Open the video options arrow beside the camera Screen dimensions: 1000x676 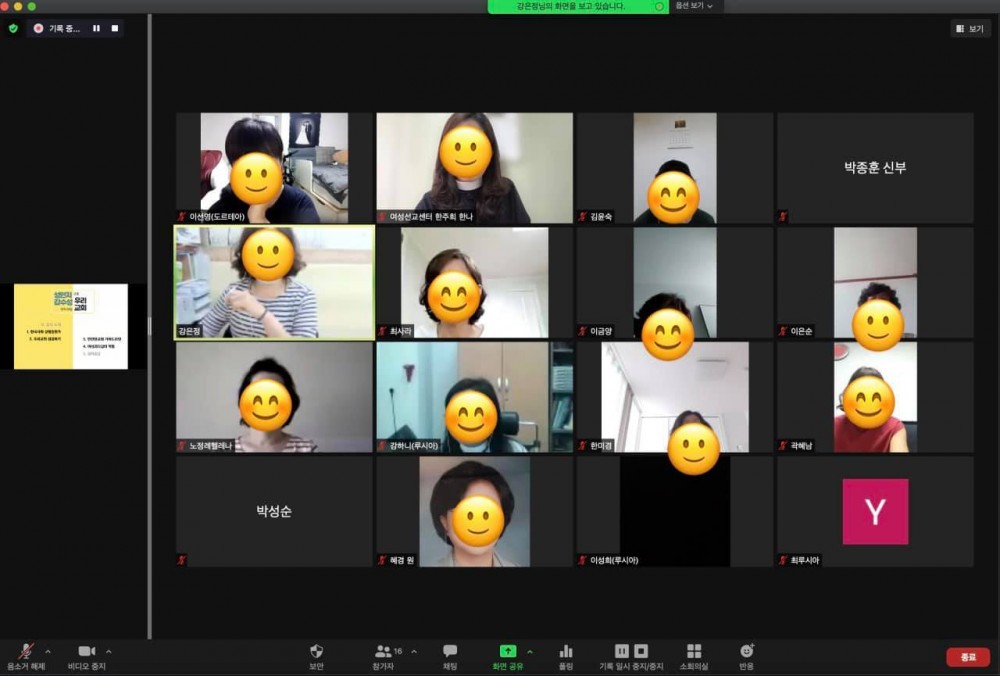(109, 651)
